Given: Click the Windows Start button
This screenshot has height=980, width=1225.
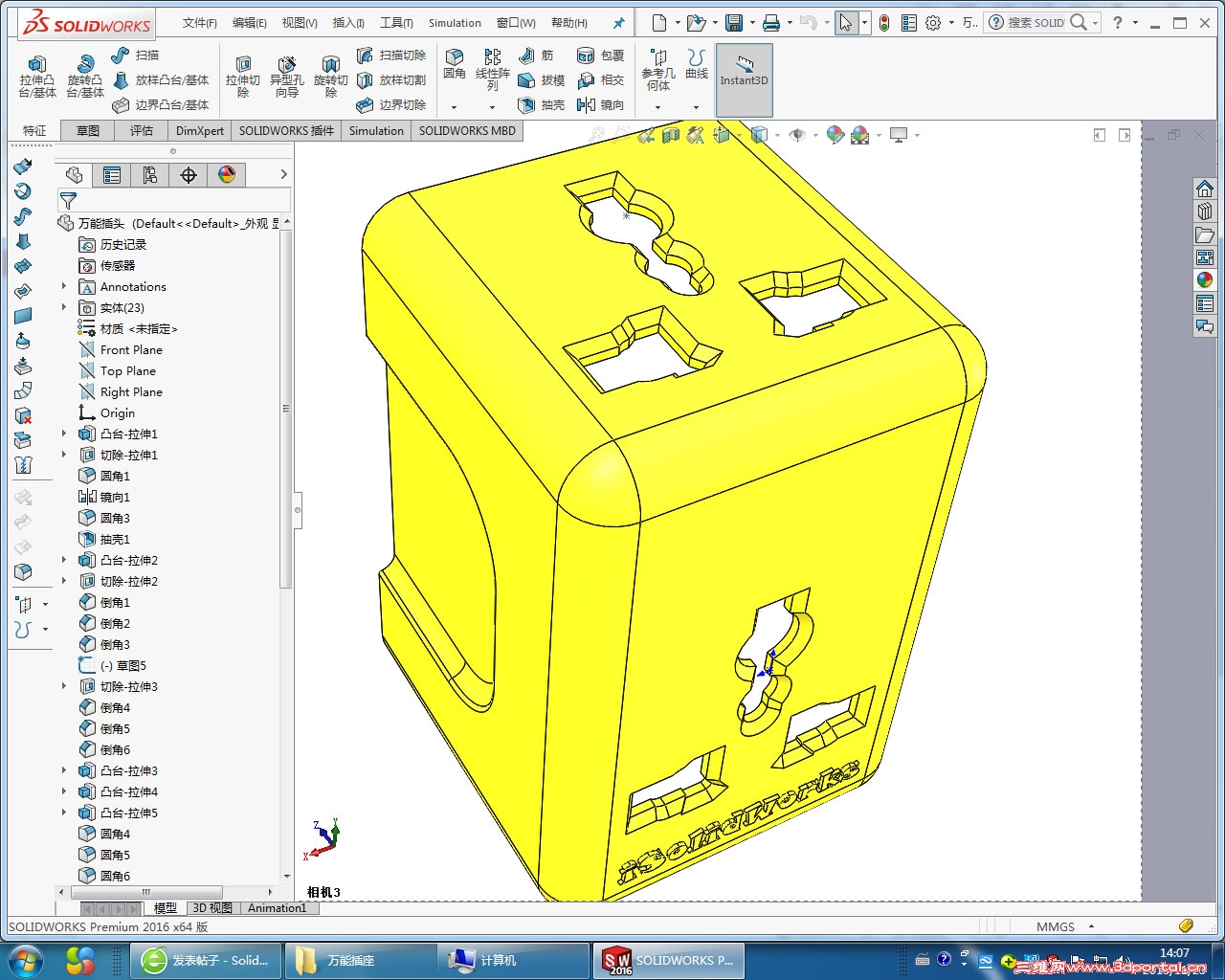Looking at the screenshot, I should coord(25,960).
